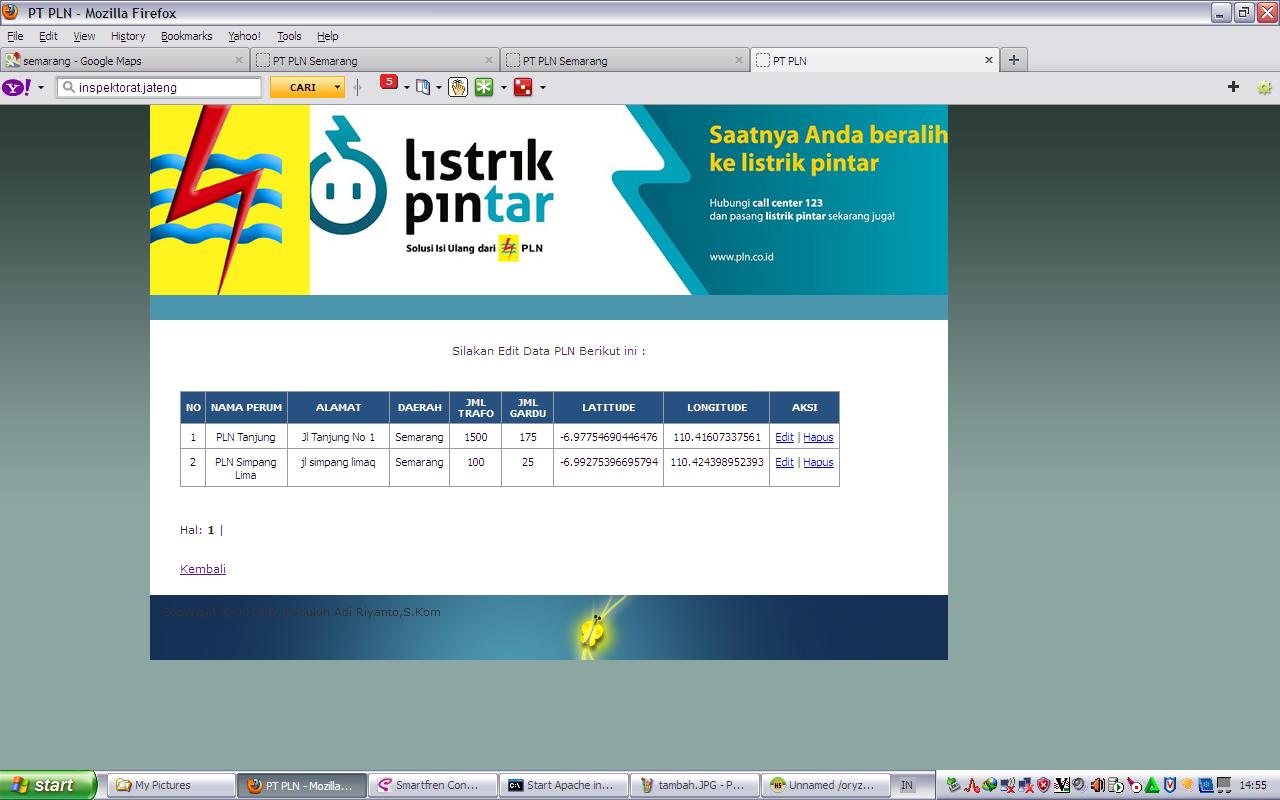1280x800 pixels.
Task: Click the green asterisk toolbar icon
Action: (x=484, y=88)
